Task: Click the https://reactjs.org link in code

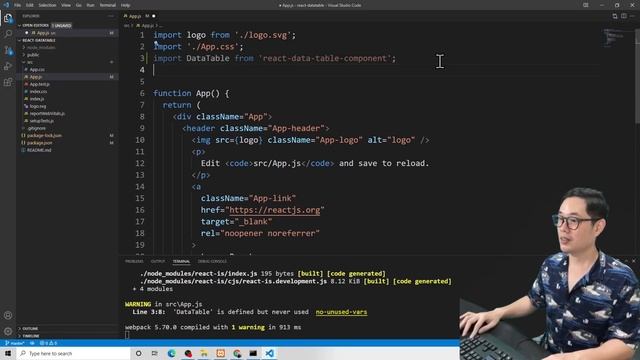Action: tap(275, 210)
